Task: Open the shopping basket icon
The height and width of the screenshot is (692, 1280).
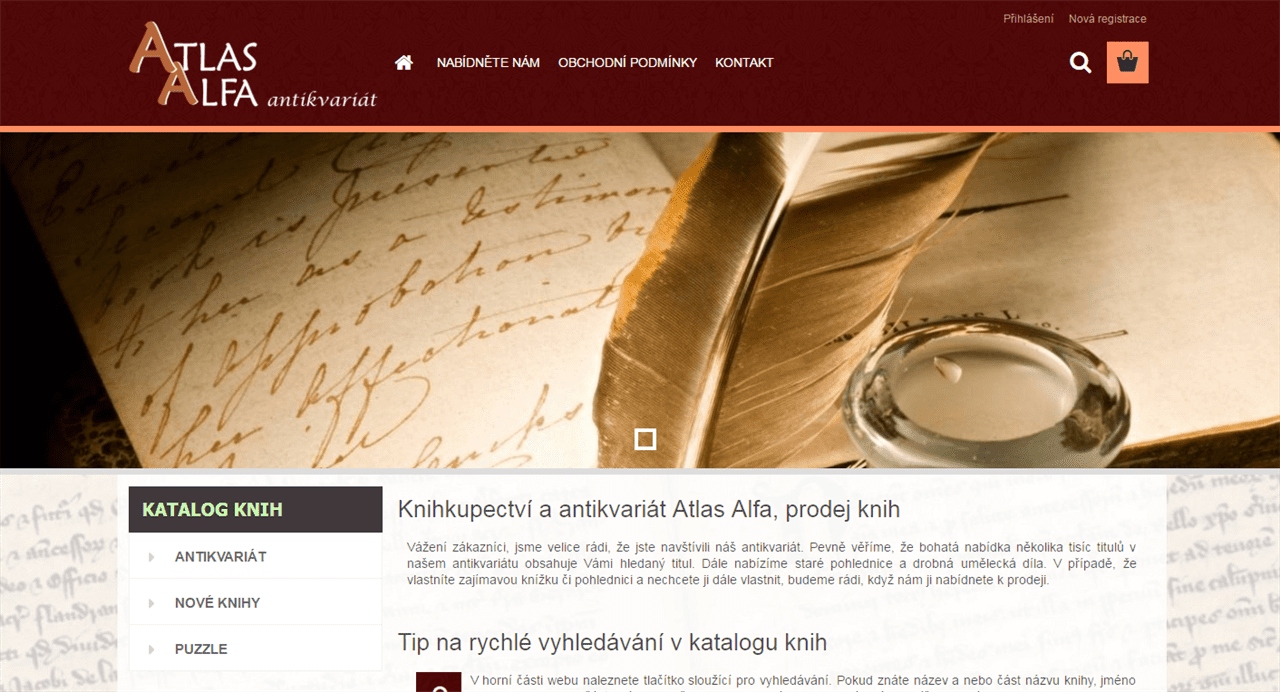Action: point(1128,62)
